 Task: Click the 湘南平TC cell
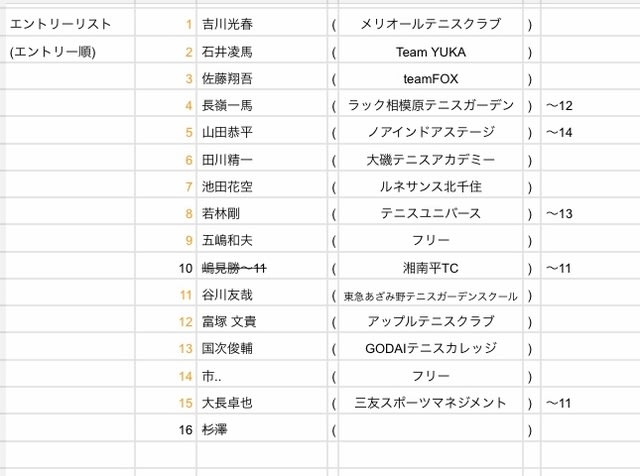pos(431,268)
